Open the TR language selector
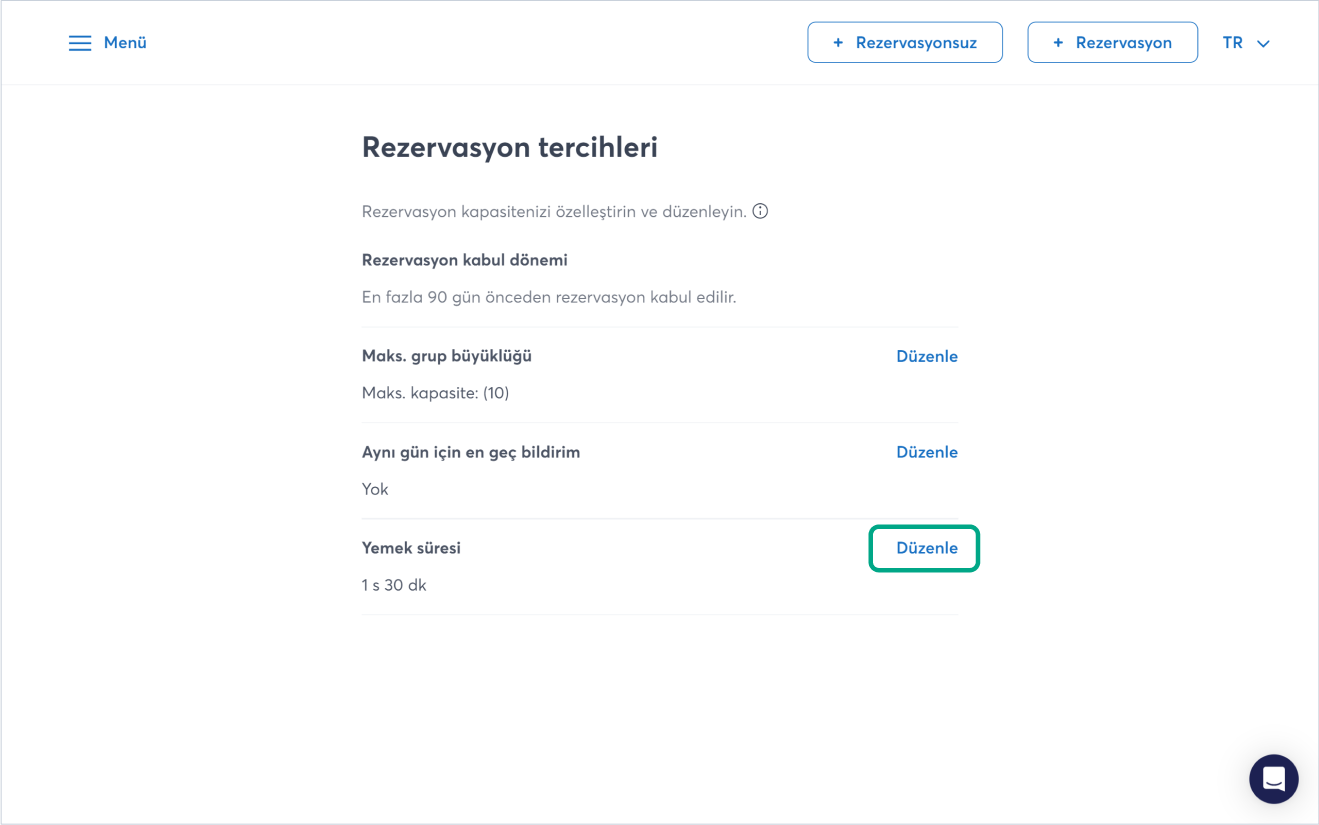This screenshot has height=825, width=1319. pyautogui.click(x=1233, y=43)
